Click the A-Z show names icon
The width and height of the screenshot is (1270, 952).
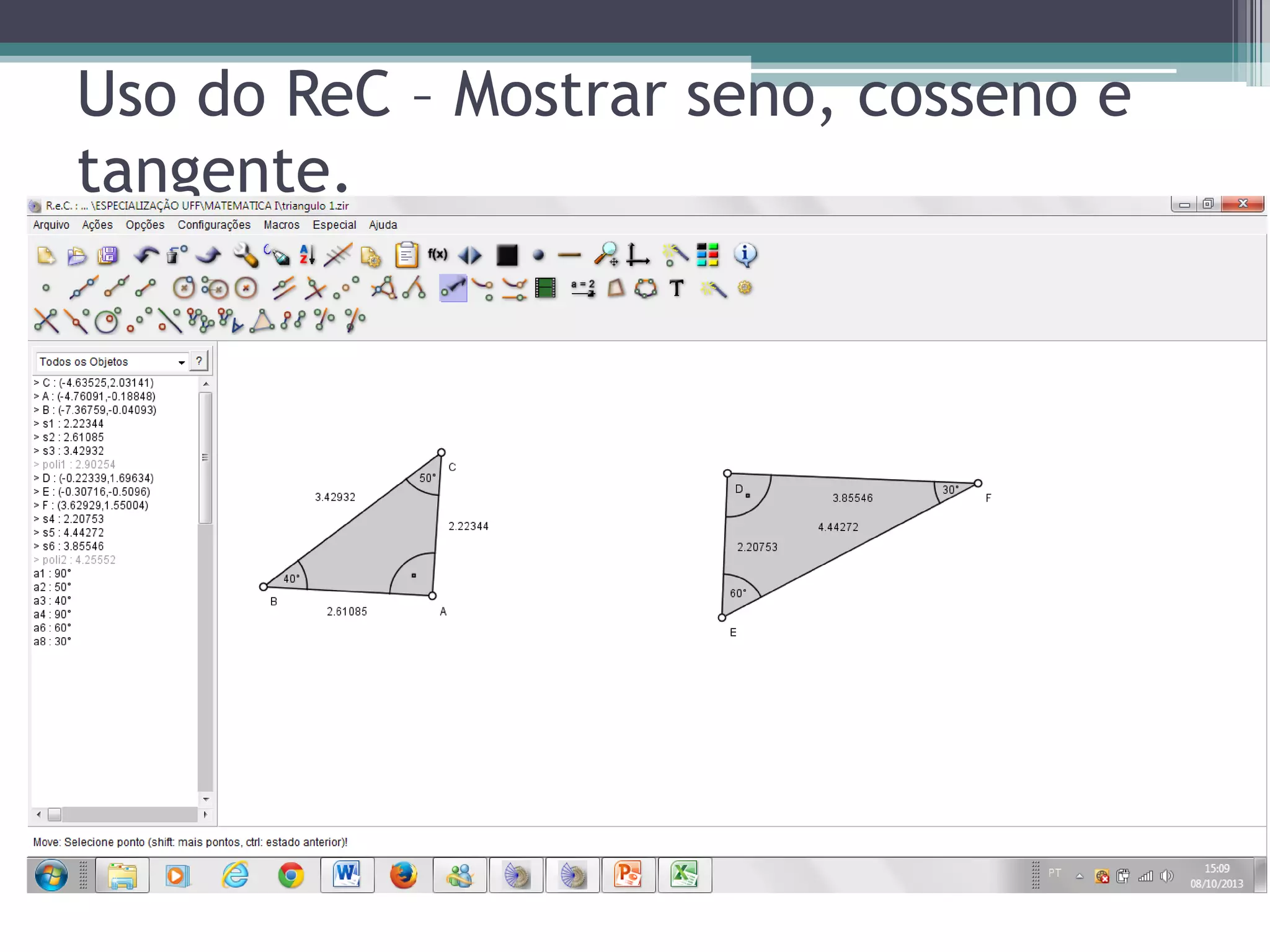point(308,255)
